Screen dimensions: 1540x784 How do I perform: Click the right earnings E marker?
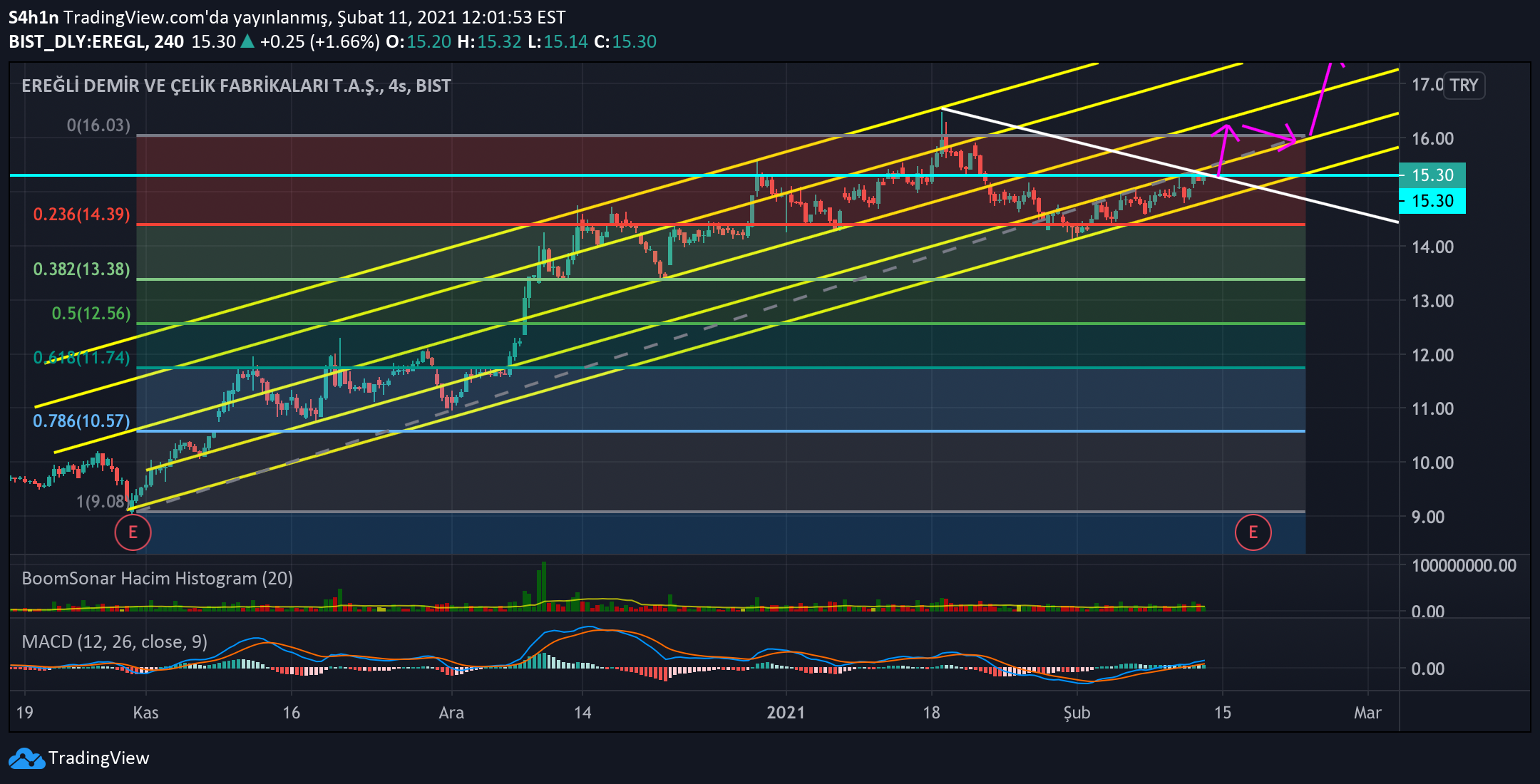click(1253, 532)
